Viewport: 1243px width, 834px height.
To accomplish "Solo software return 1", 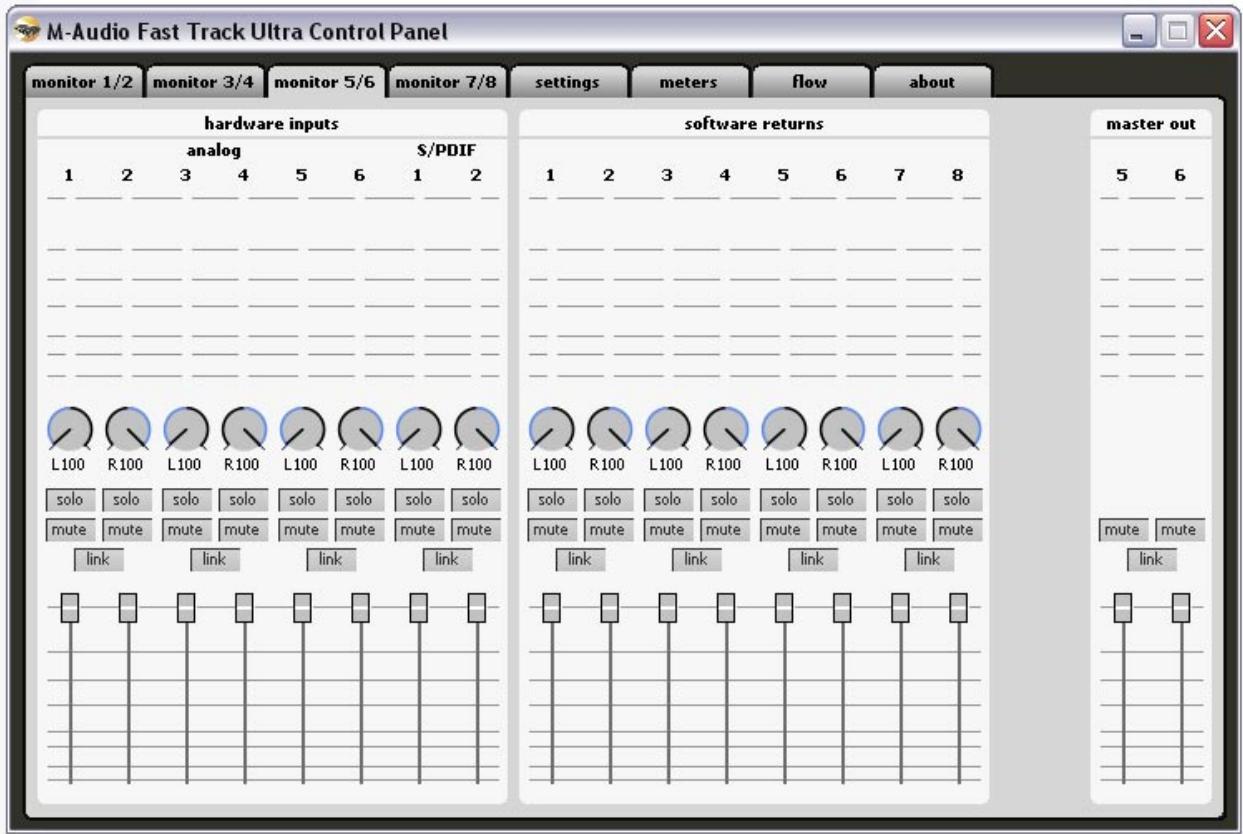I will [551, 499].
